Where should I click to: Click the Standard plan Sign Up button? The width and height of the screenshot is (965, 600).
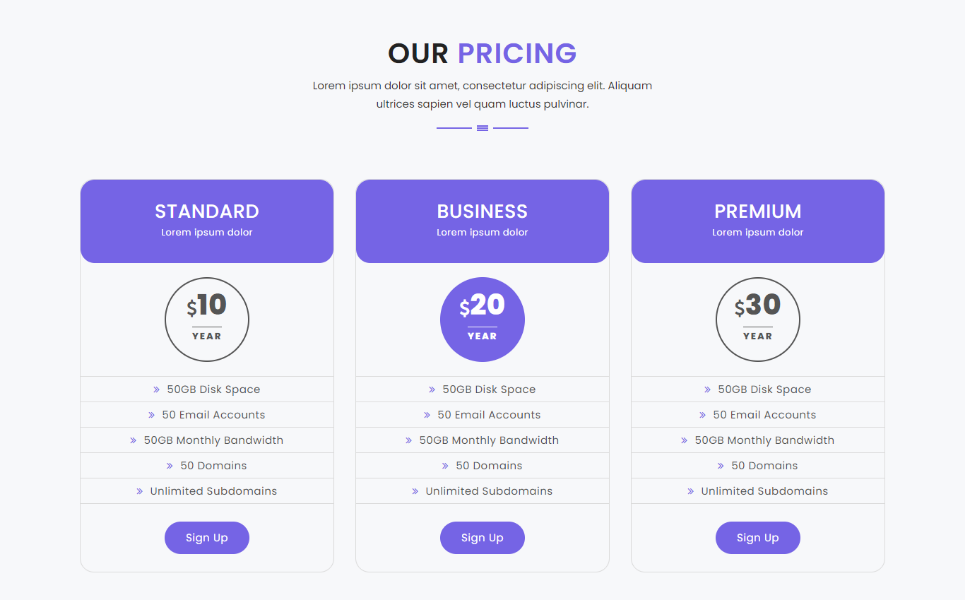coord(207,538)
